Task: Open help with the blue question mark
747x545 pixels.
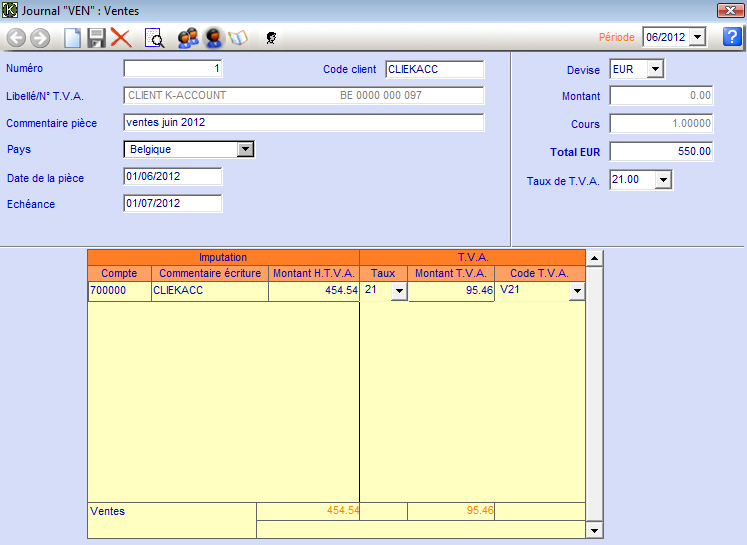Action: coord(732,37)
